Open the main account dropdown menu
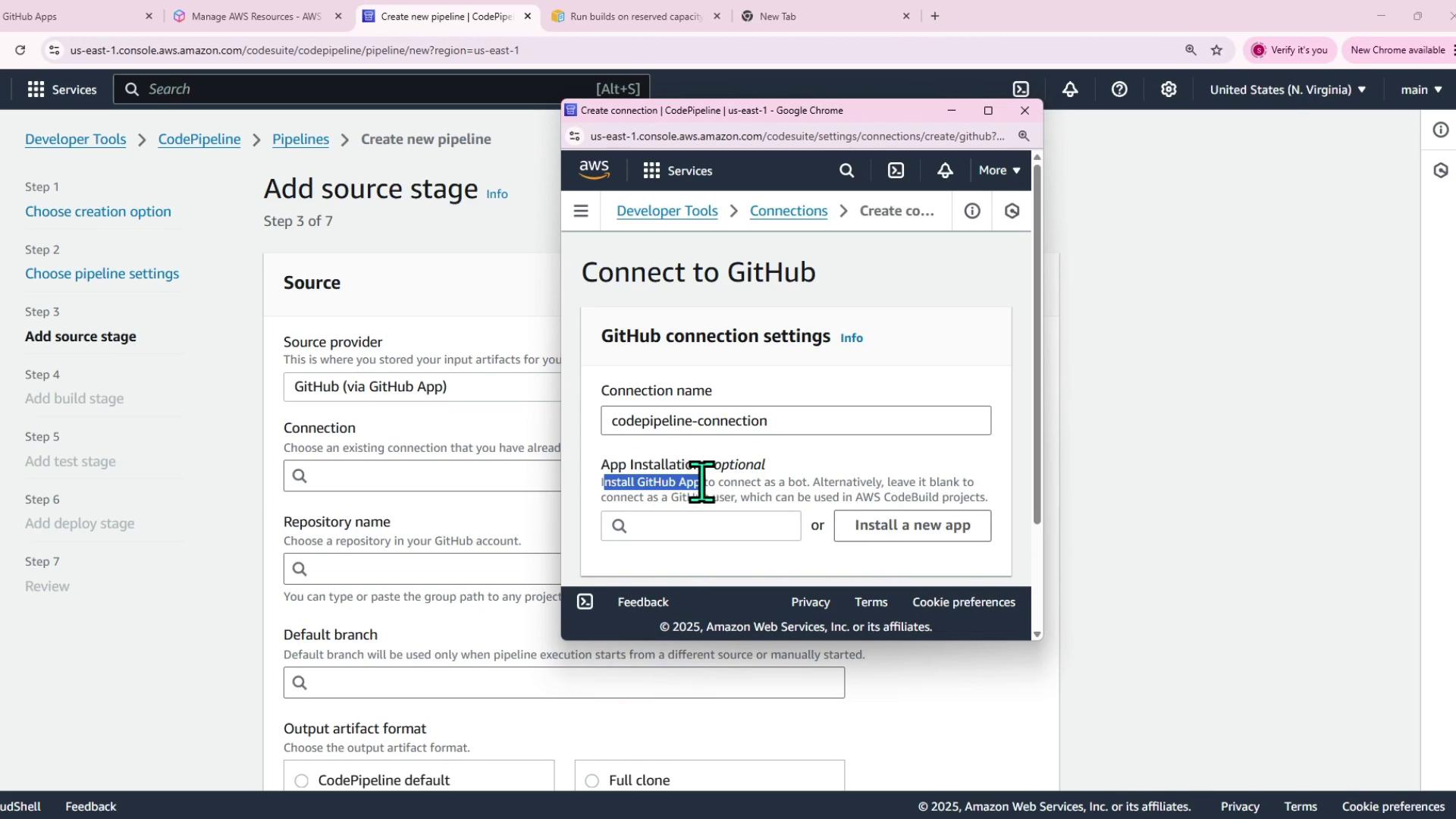Image resolution: width=1456 pixels, height=819 pixels. tap(1420, 89)
